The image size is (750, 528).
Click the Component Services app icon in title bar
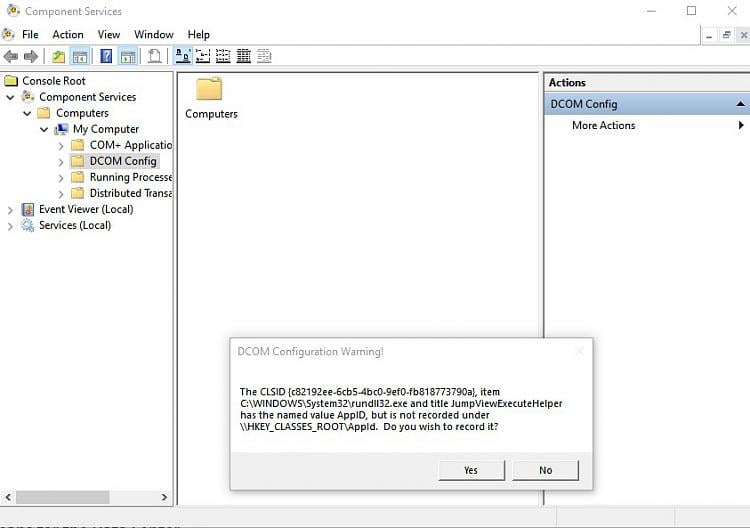13,10
